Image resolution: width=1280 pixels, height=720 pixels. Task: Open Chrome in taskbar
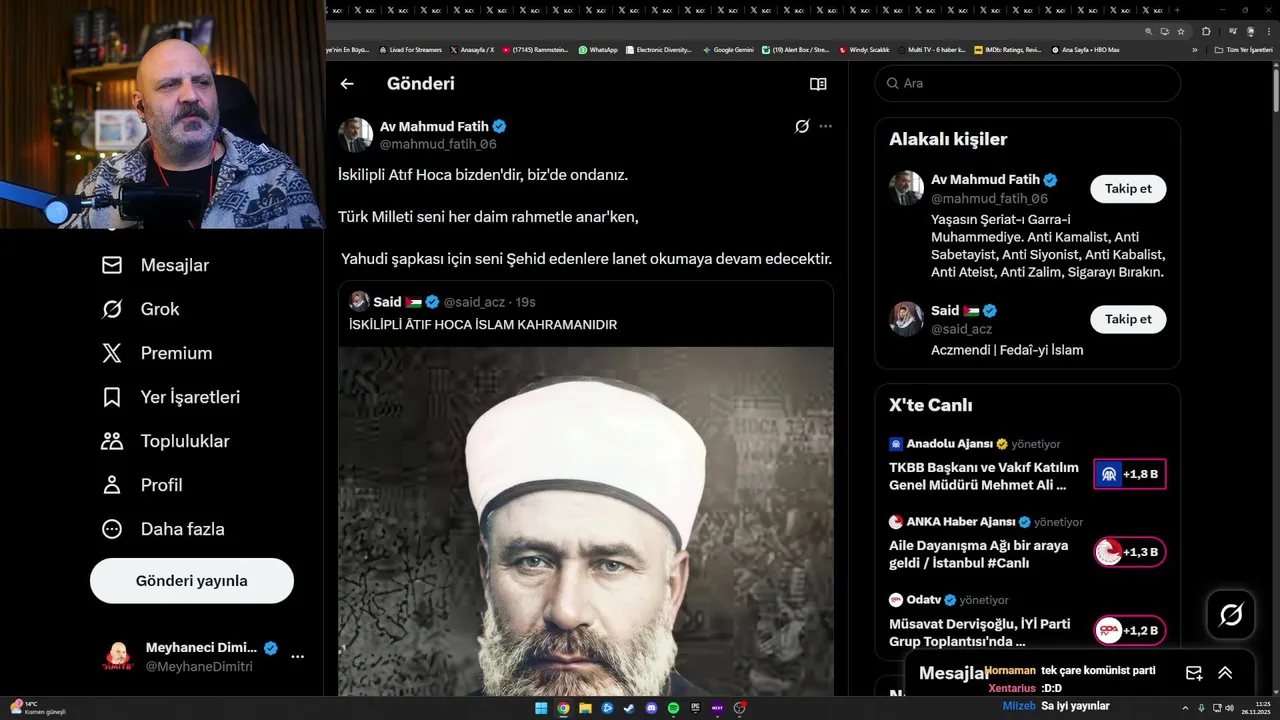point(563,708)
